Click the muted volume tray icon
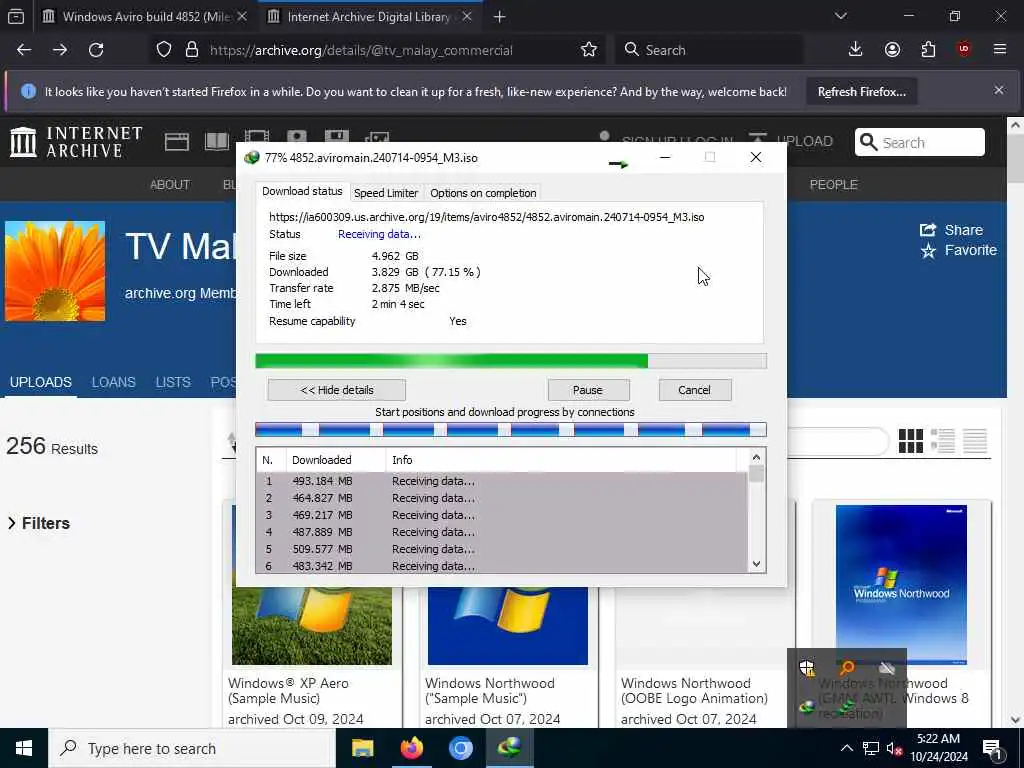This screenshot has height=768, width=1024. pyautogui.click(x=894, y=749)
